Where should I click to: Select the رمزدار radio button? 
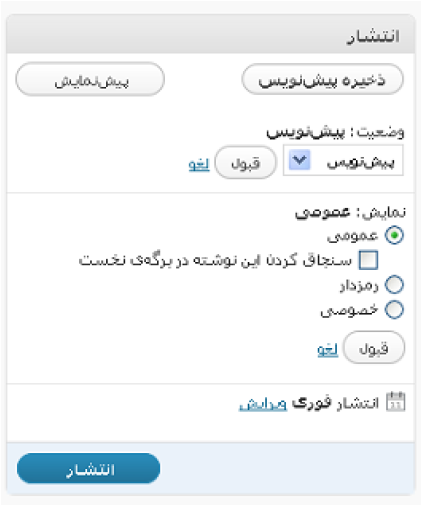click(394, 285)
